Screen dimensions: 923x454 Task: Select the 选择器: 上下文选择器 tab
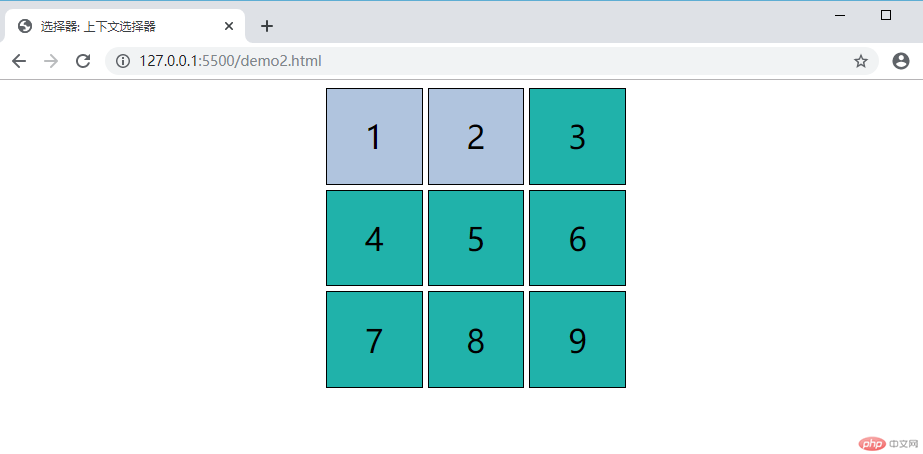[110, 26]
